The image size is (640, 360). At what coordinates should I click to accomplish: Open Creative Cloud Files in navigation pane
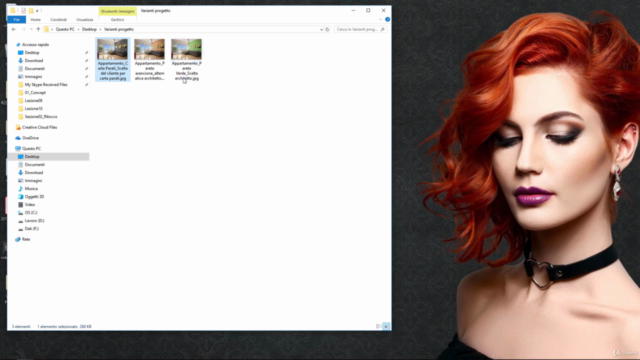coord(39,127)
